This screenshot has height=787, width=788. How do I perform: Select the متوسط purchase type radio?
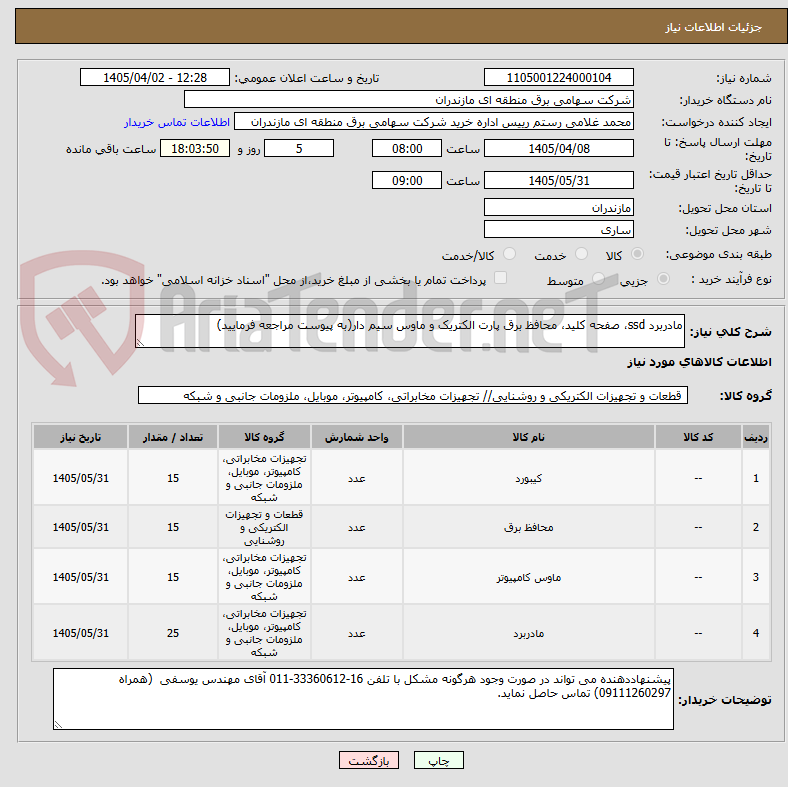[598, 278]
